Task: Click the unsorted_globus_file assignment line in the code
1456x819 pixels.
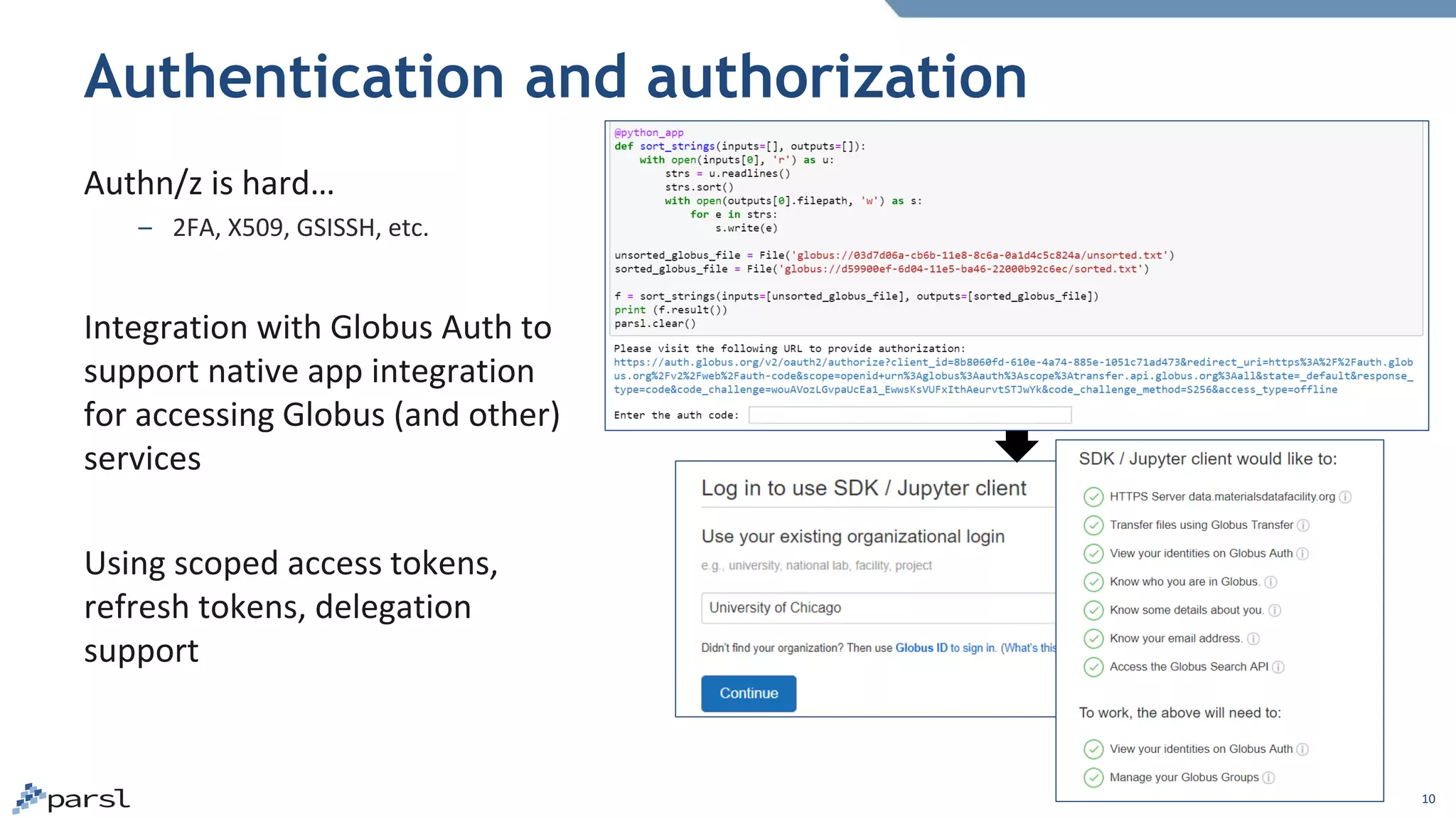Action: 894,255
